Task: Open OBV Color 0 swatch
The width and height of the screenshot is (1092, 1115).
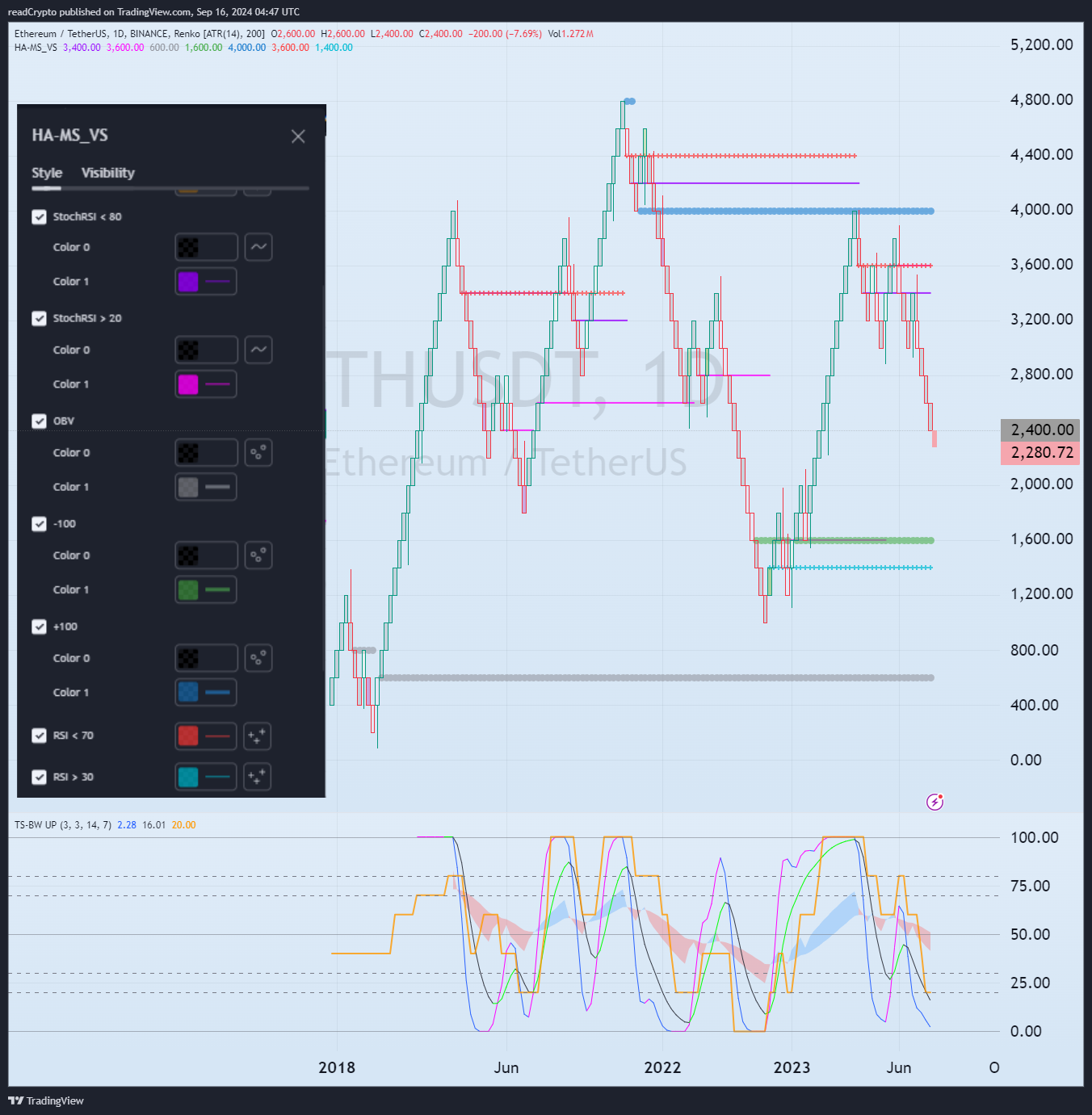Action: click(206, 453)
